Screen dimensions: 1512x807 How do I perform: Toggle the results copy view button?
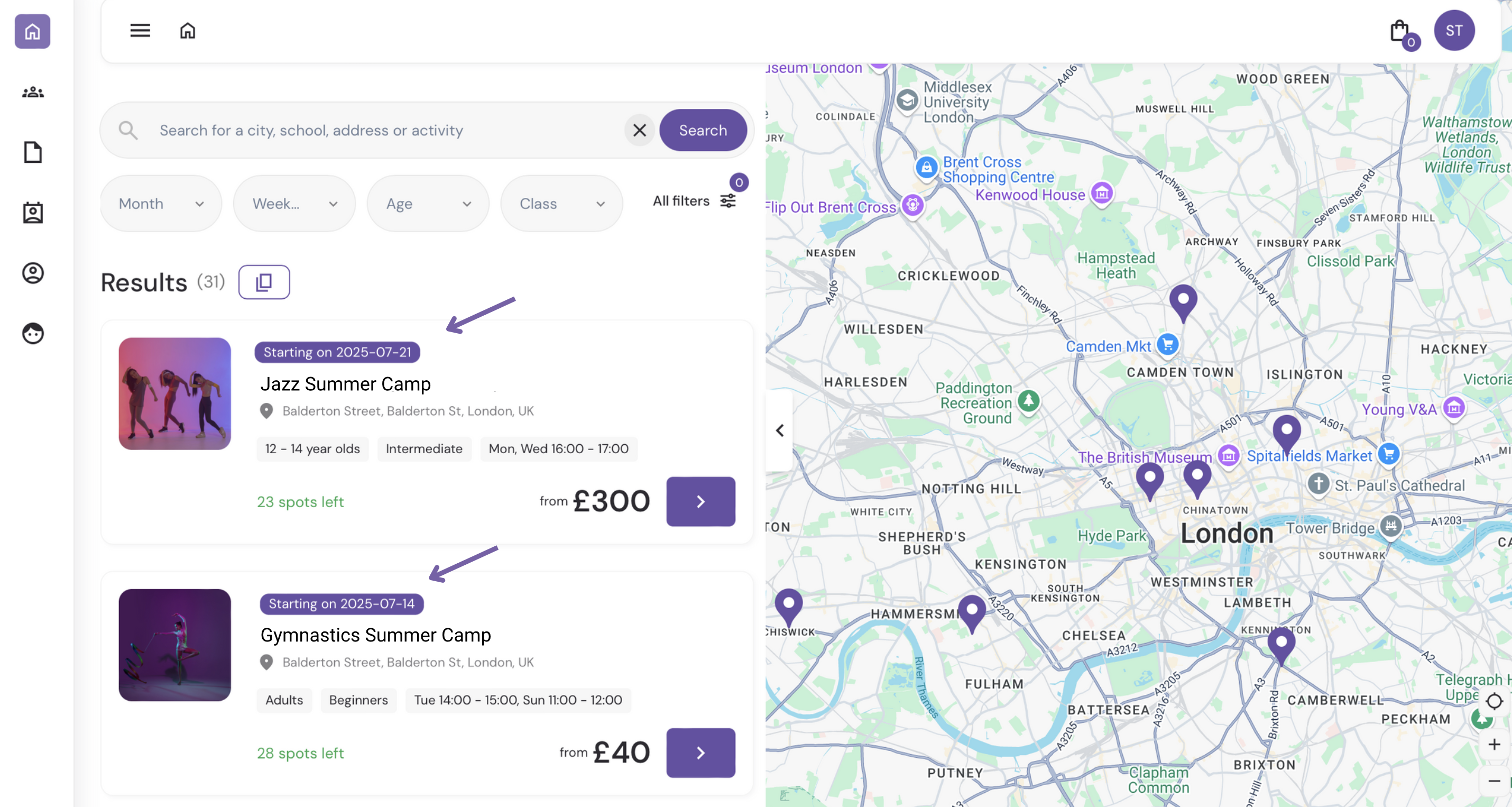(x=264, y=282)
